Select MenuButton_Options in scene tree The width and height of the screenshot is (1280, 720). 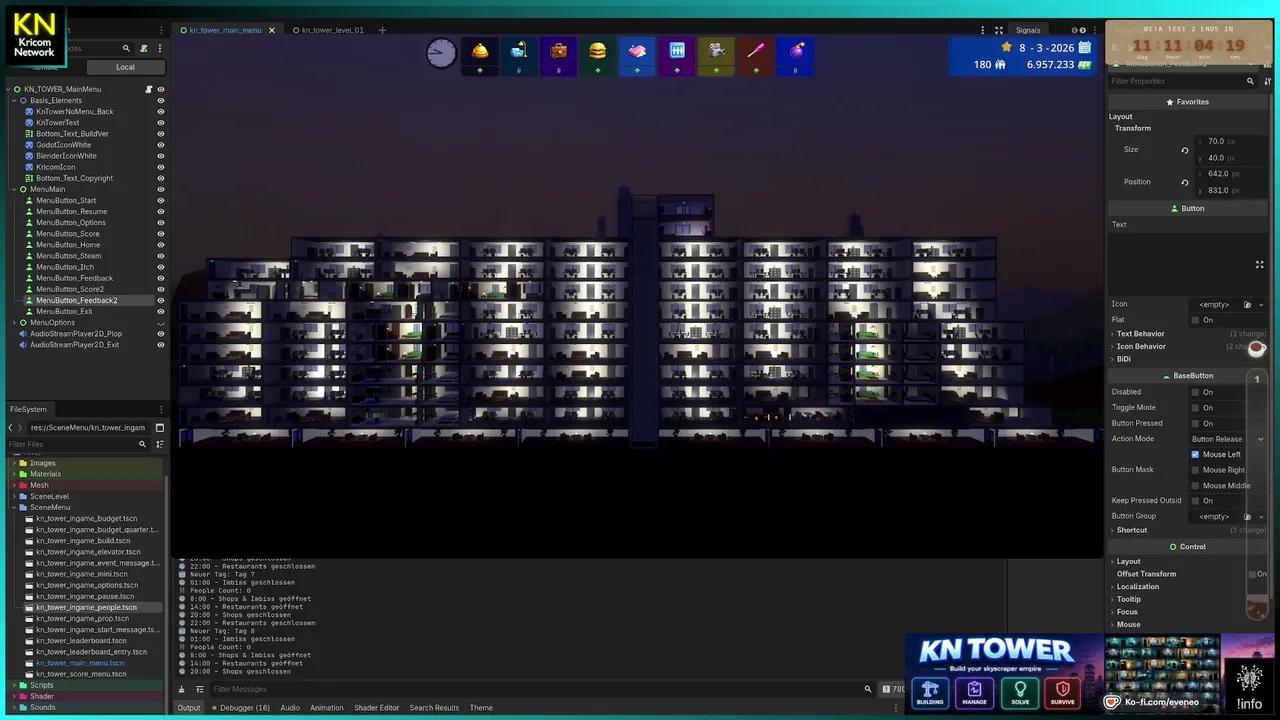click(71, 223)
